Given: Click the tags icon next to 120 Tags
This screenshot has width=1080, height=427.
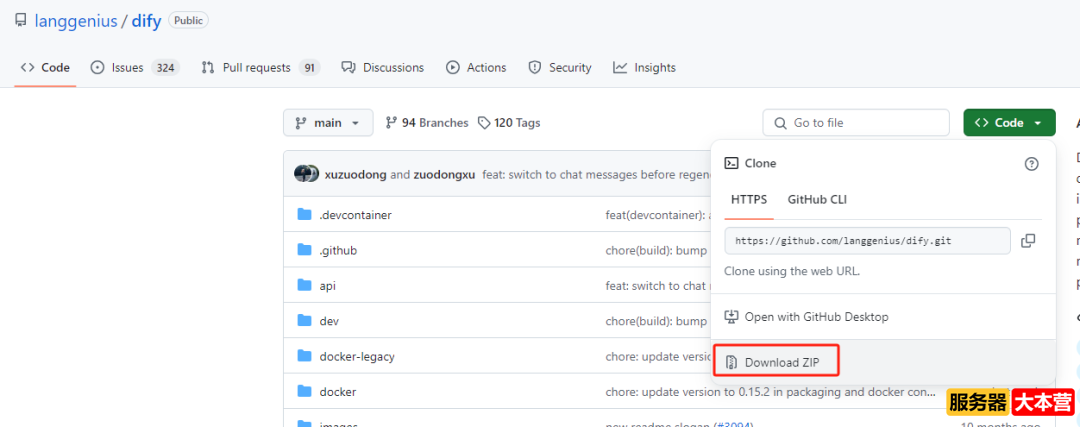Looking at the screenshot, I should (484, 123).
